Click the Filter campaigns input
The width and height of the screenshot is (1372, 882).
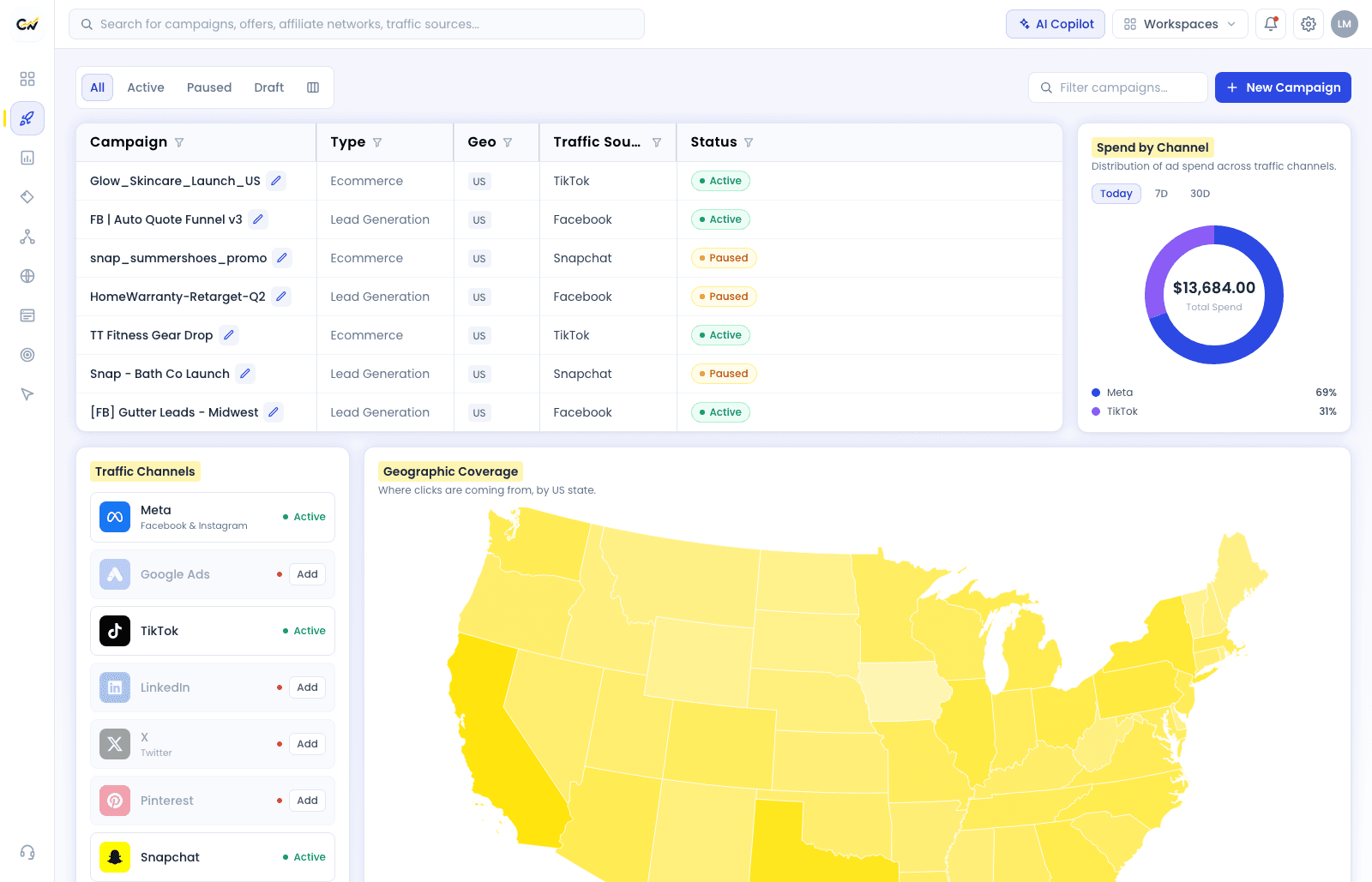(1118, 87)
